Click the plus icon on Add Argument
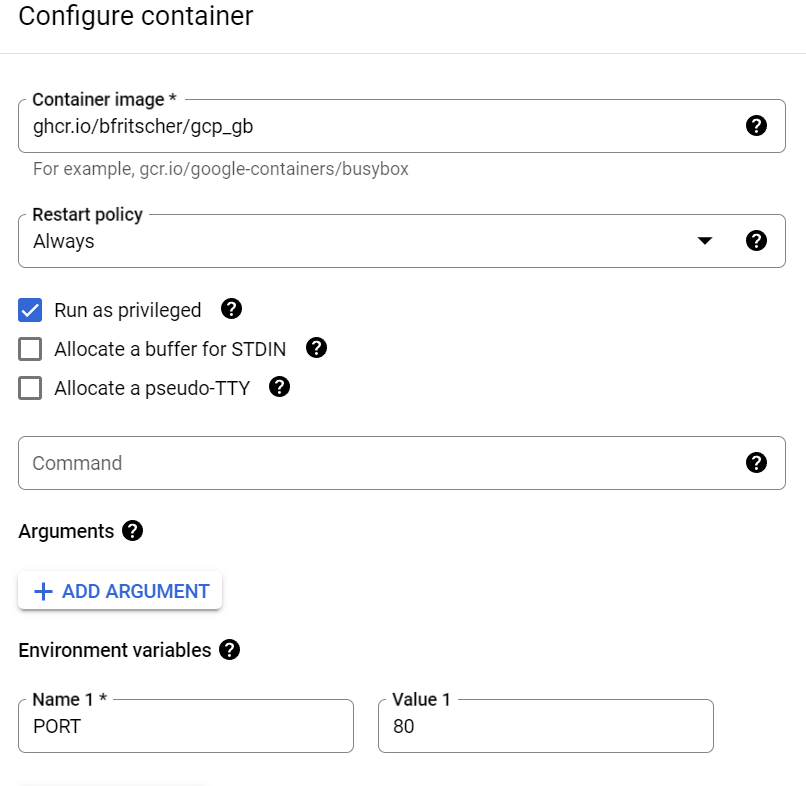Screen dimensions: 806x786 43,591
